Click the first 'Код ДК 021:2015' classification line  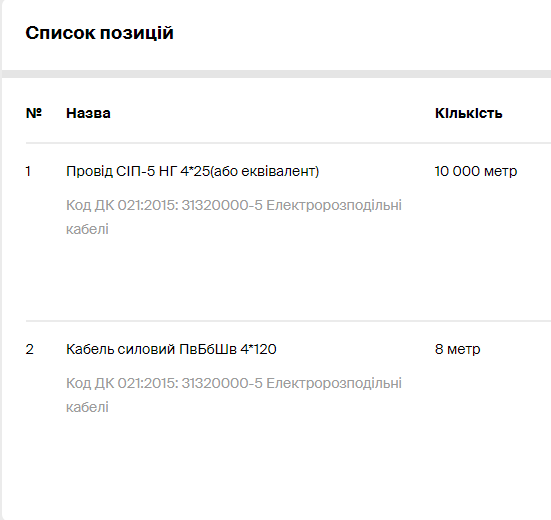[234, 217]
